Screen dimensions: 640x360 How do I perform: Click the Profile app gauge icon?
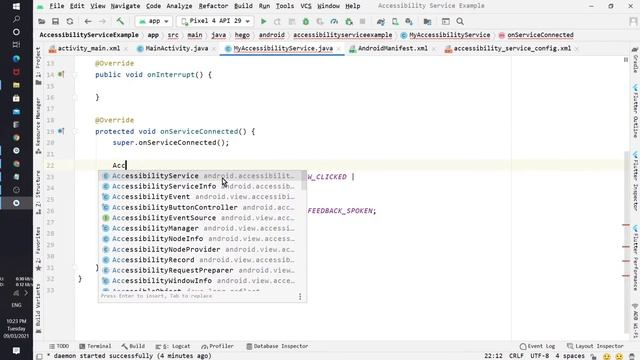334,21
